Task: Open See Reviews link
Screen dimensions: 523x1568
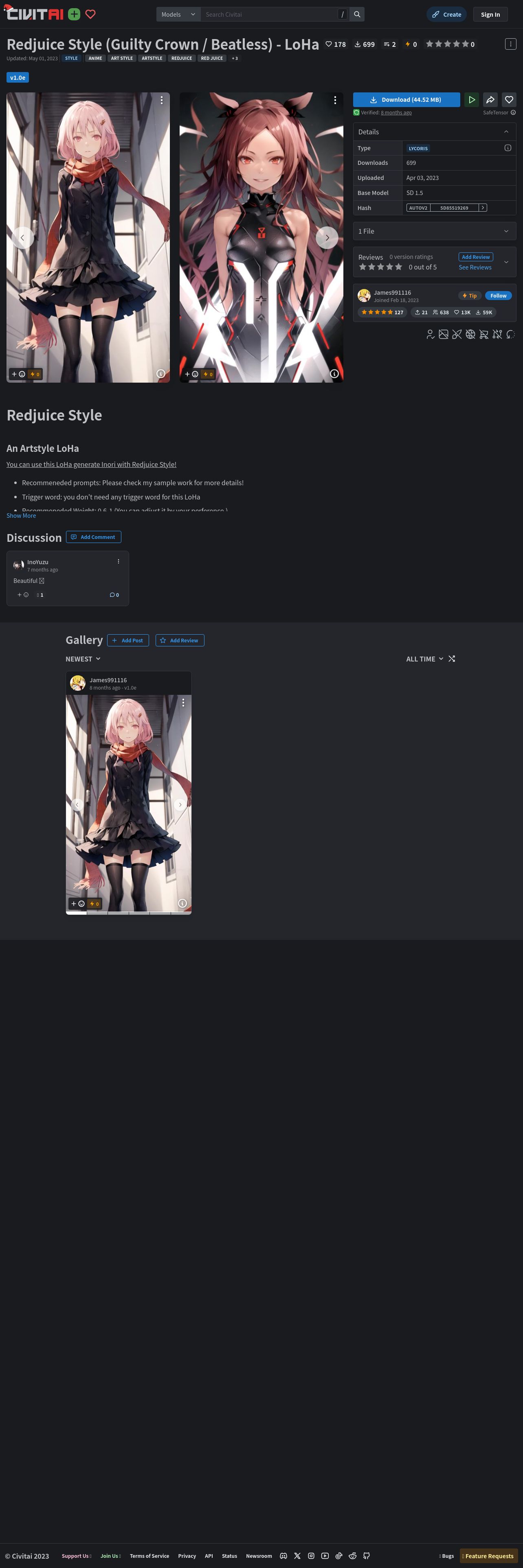Action: coord(475,267)
